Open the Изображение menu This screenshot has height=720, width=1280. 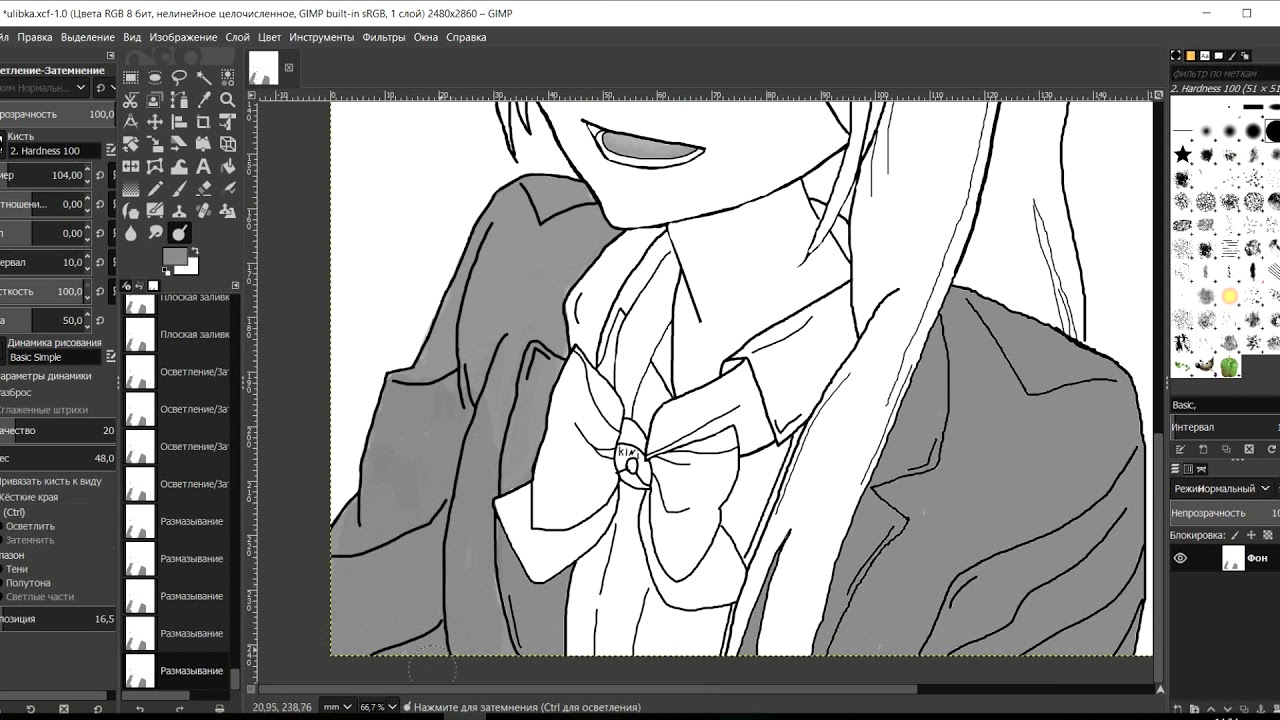click(183, 37)
